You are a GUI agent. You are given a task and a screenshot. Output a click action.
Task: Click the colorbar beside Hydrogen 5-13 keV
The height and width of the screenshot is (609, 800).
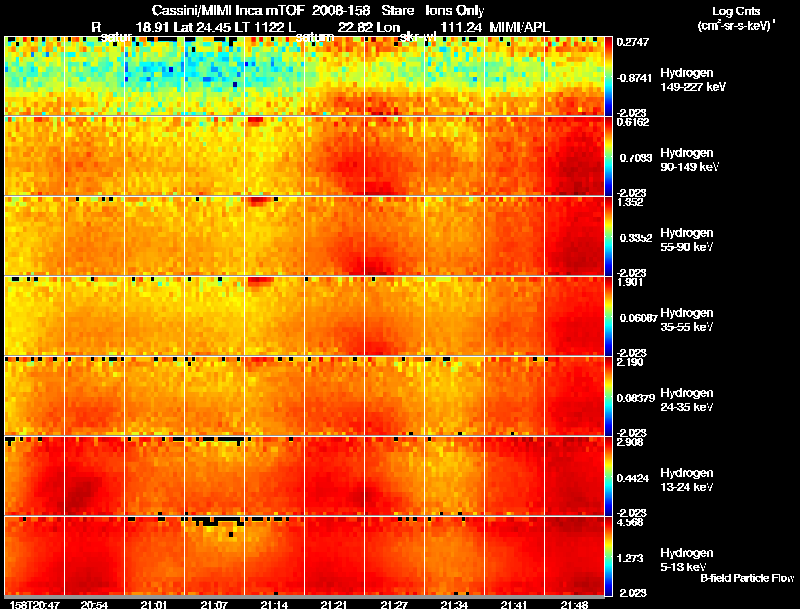608,556
